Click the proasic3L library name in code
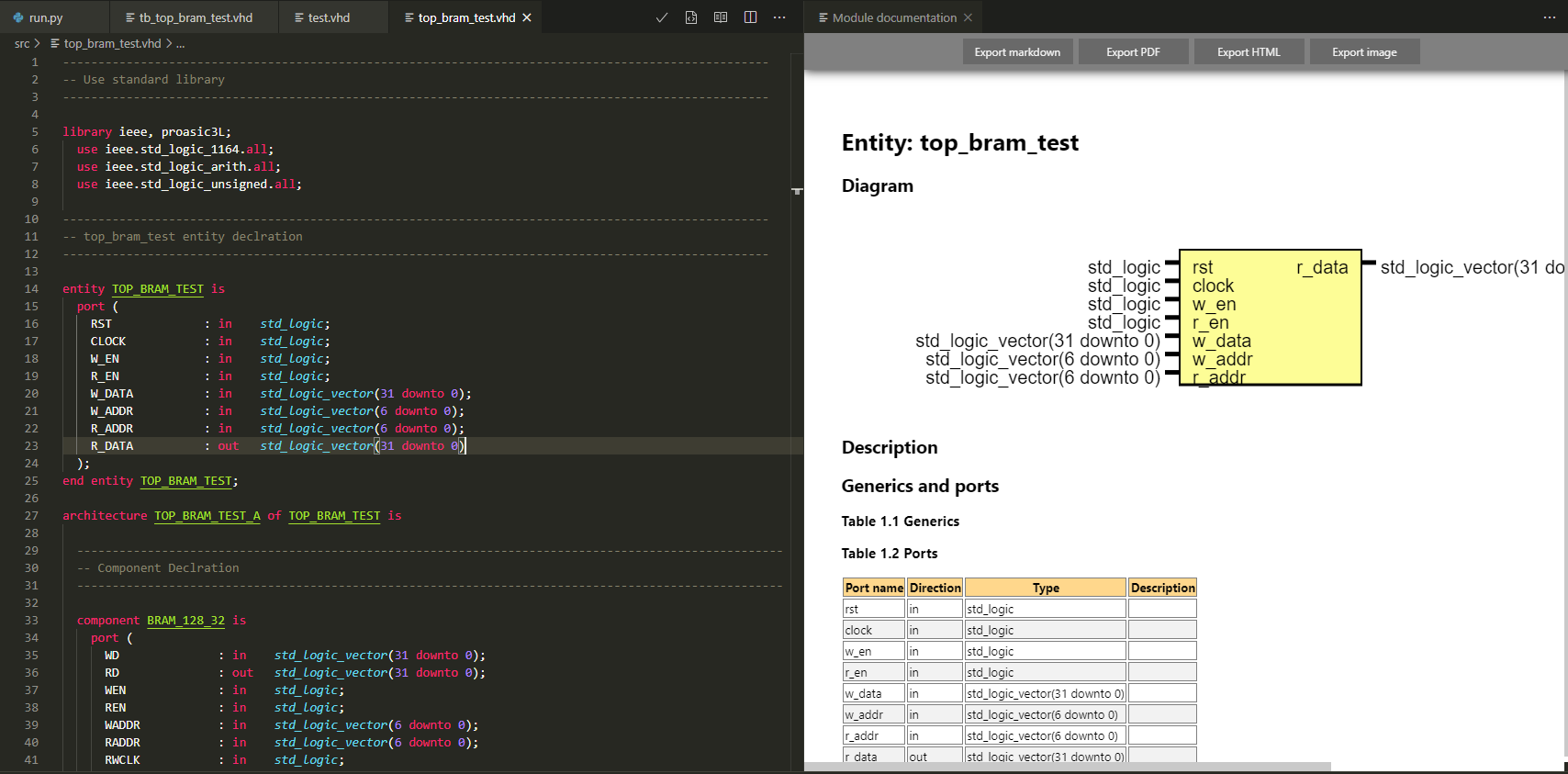Image resolution: width=1568 pixels, height=774 pixels. 193,132
